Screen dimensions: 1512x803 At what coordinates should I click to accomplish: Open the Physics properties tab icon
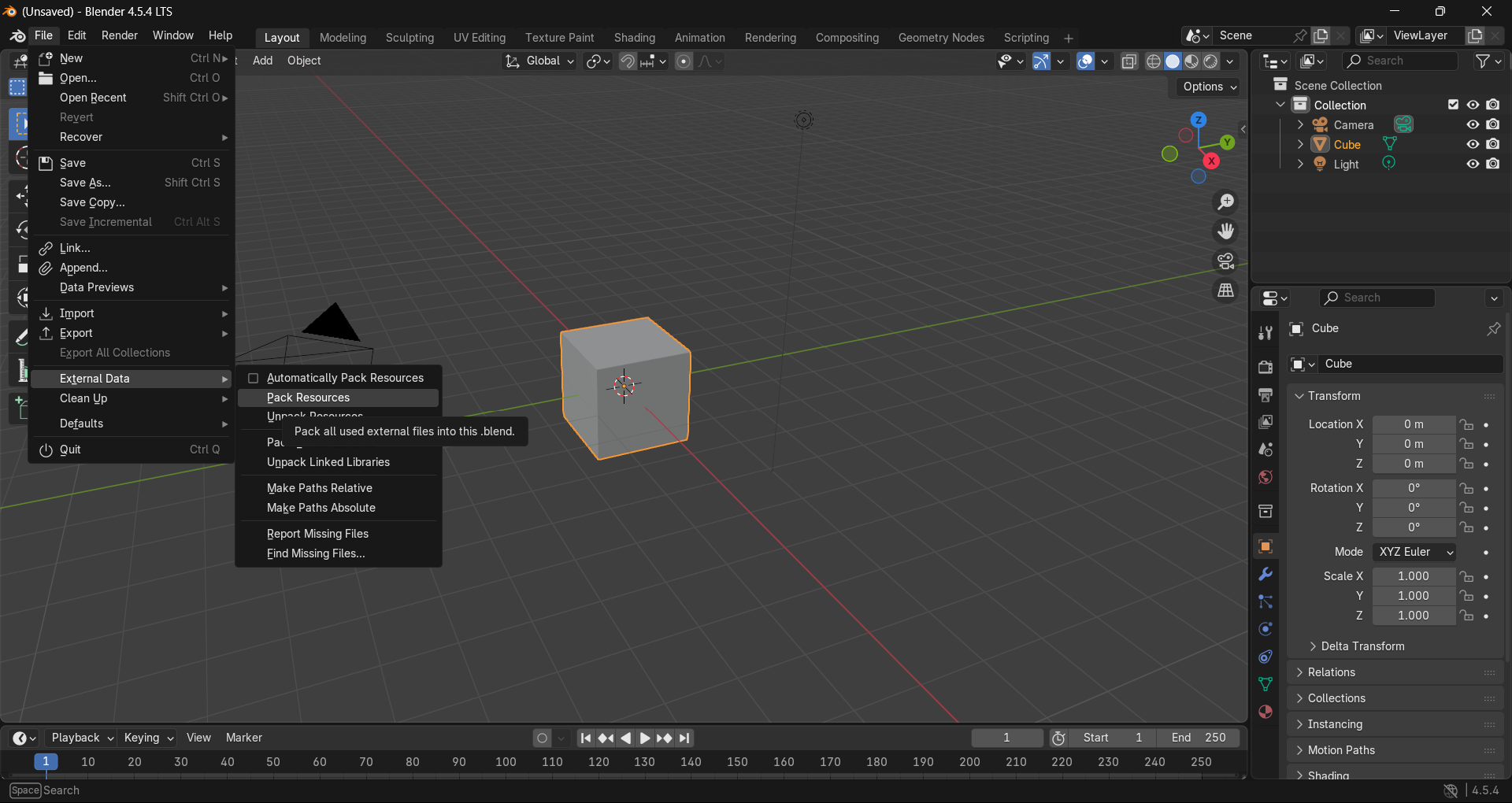[1266, 629]
